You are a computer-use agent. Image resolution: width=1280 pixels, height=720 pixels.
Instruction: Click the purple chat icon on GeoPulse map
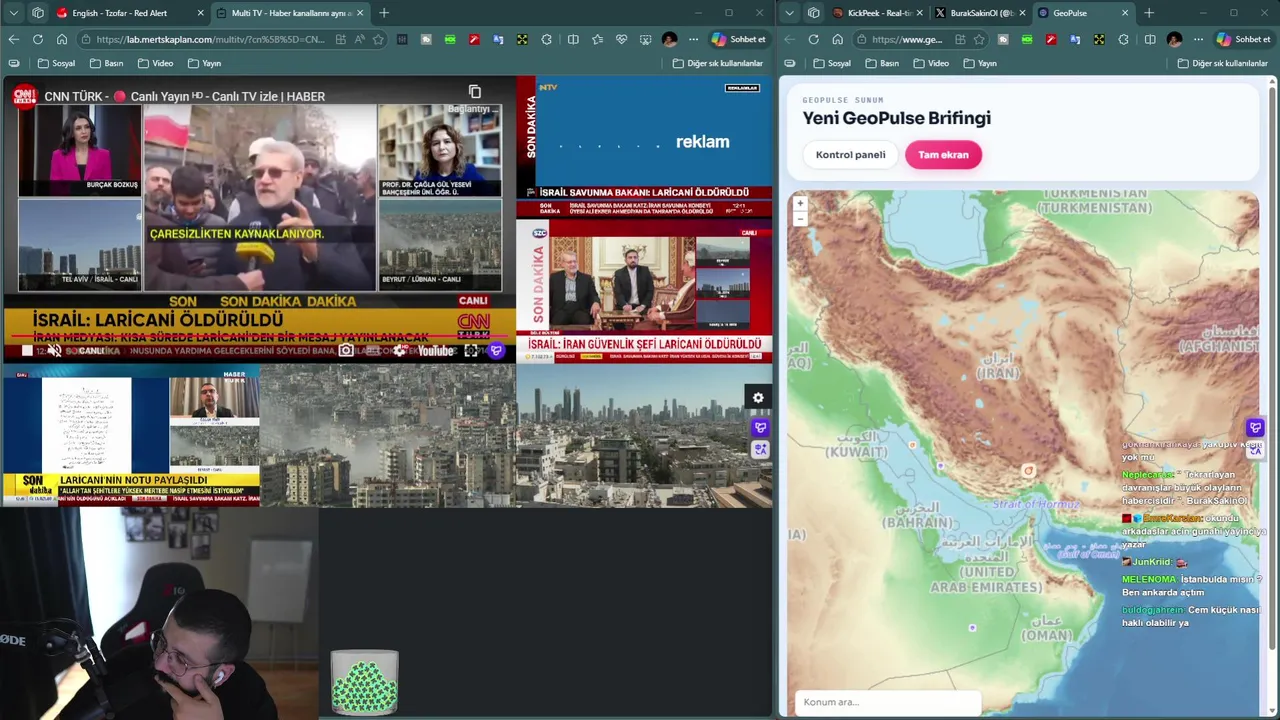tap(1255, 428)
